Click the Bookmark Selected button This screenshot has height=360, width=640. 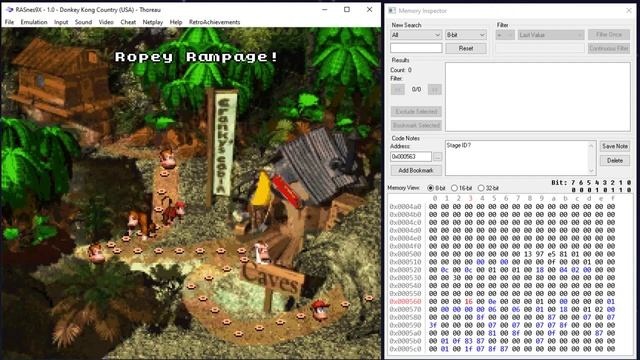(416, 125)
